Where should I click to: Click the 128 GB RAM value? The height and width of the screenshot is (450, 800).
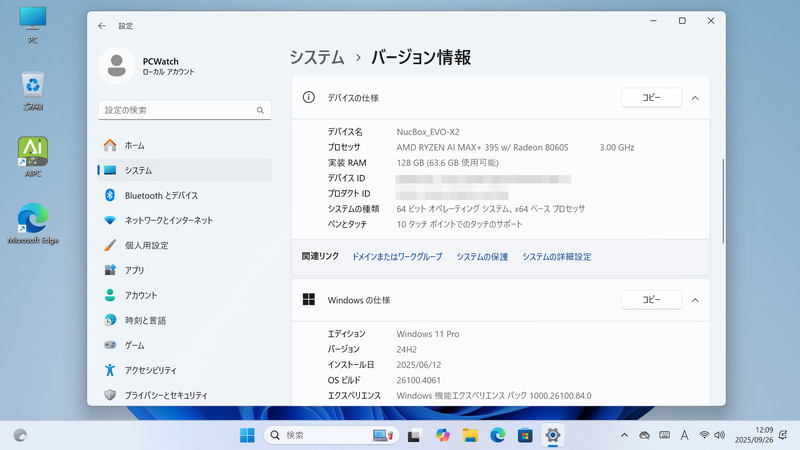(447, 163)
